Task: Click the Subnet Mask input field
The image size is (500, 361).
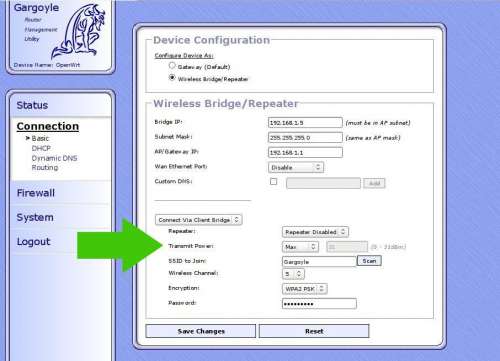Action: tap(305, 137)
